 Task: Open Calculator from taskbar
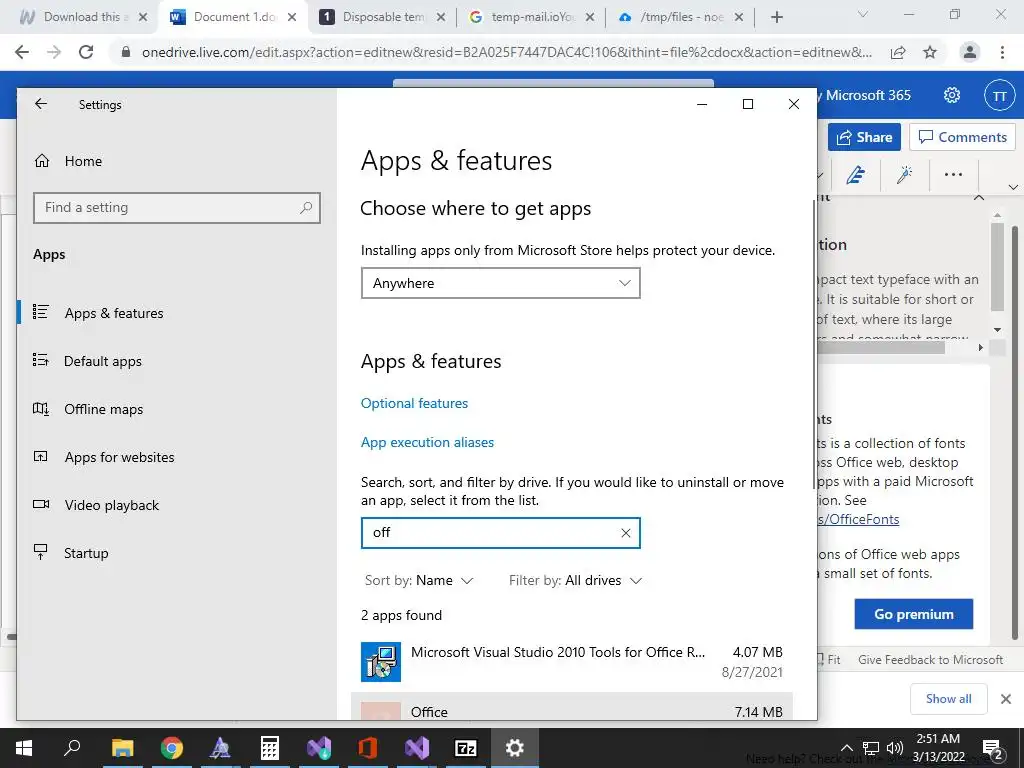269,748
